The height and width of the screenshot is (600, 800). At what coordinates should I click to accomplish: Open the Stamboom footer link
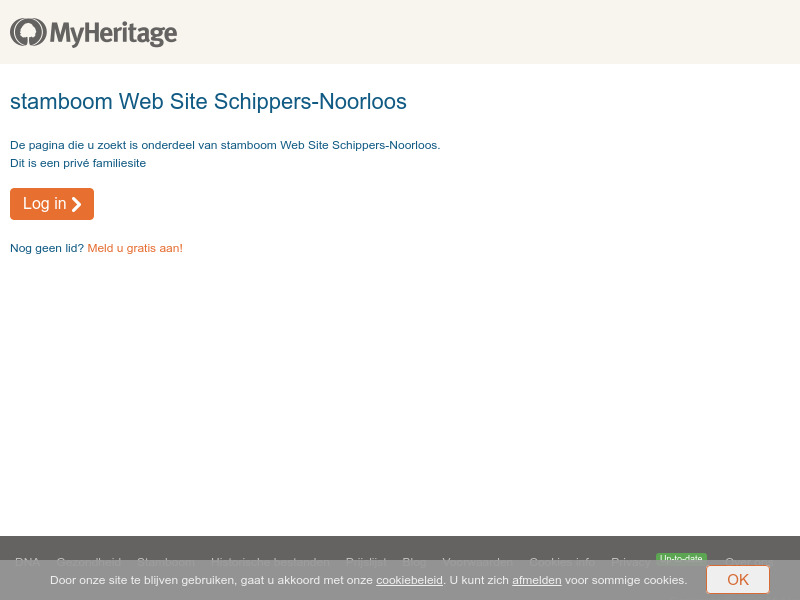coord(165,562)
